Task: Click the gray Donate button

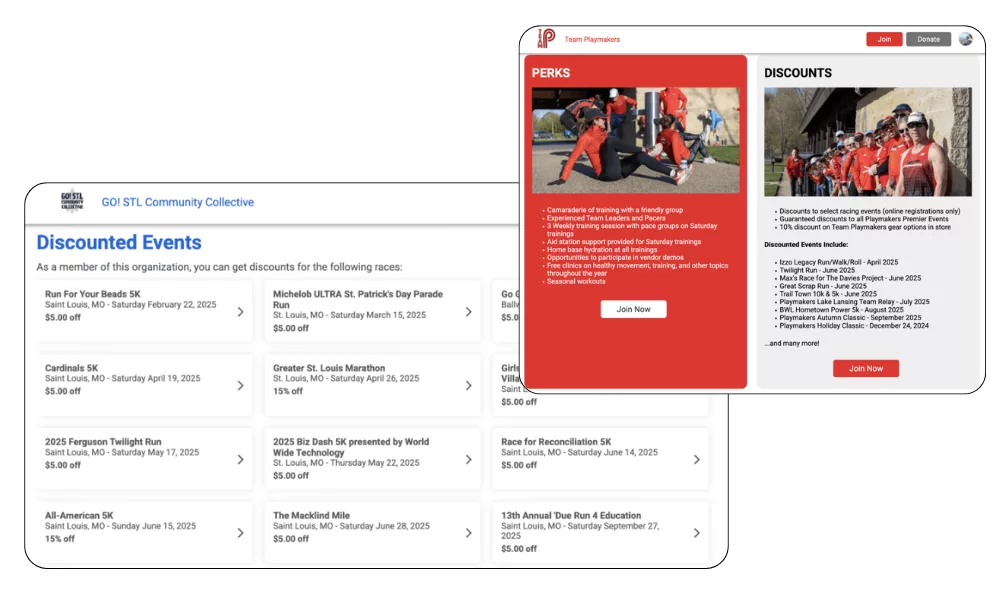Action: 928,40
